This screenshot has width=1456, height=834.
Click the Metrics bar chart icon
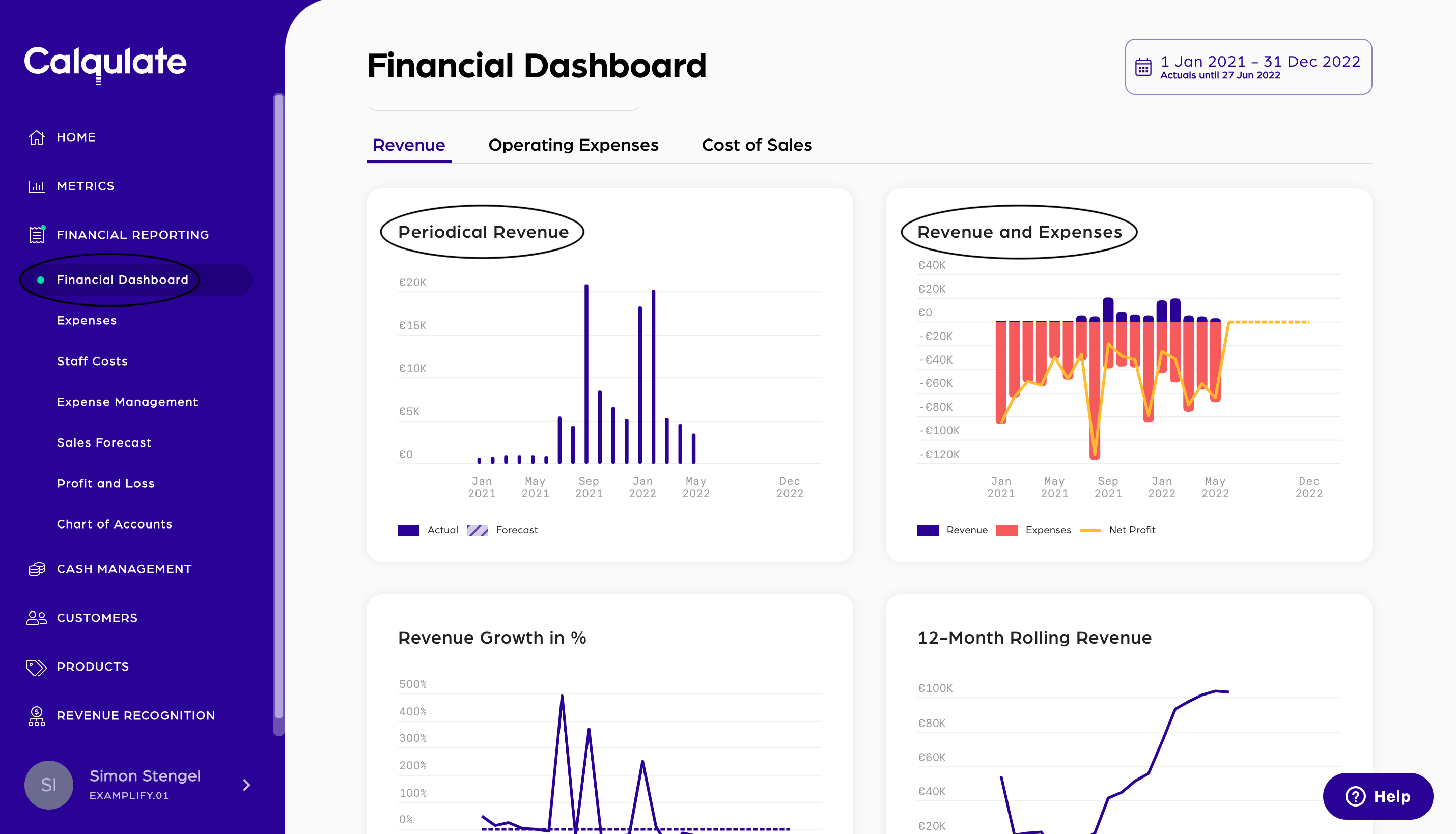point(36,187)
